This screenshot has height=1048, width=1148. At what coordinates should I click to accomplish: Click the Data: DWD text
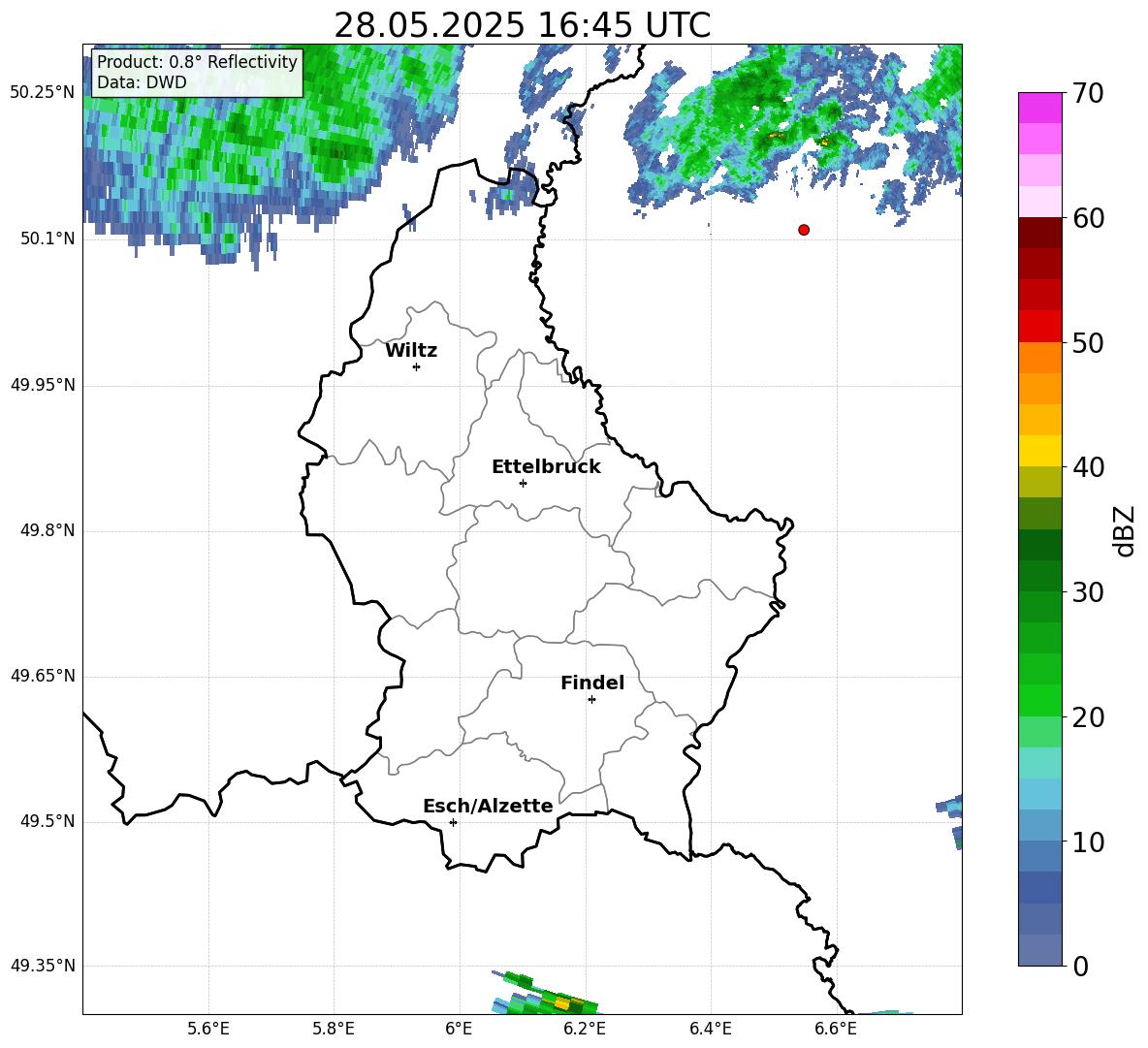(x=142, y=82)
